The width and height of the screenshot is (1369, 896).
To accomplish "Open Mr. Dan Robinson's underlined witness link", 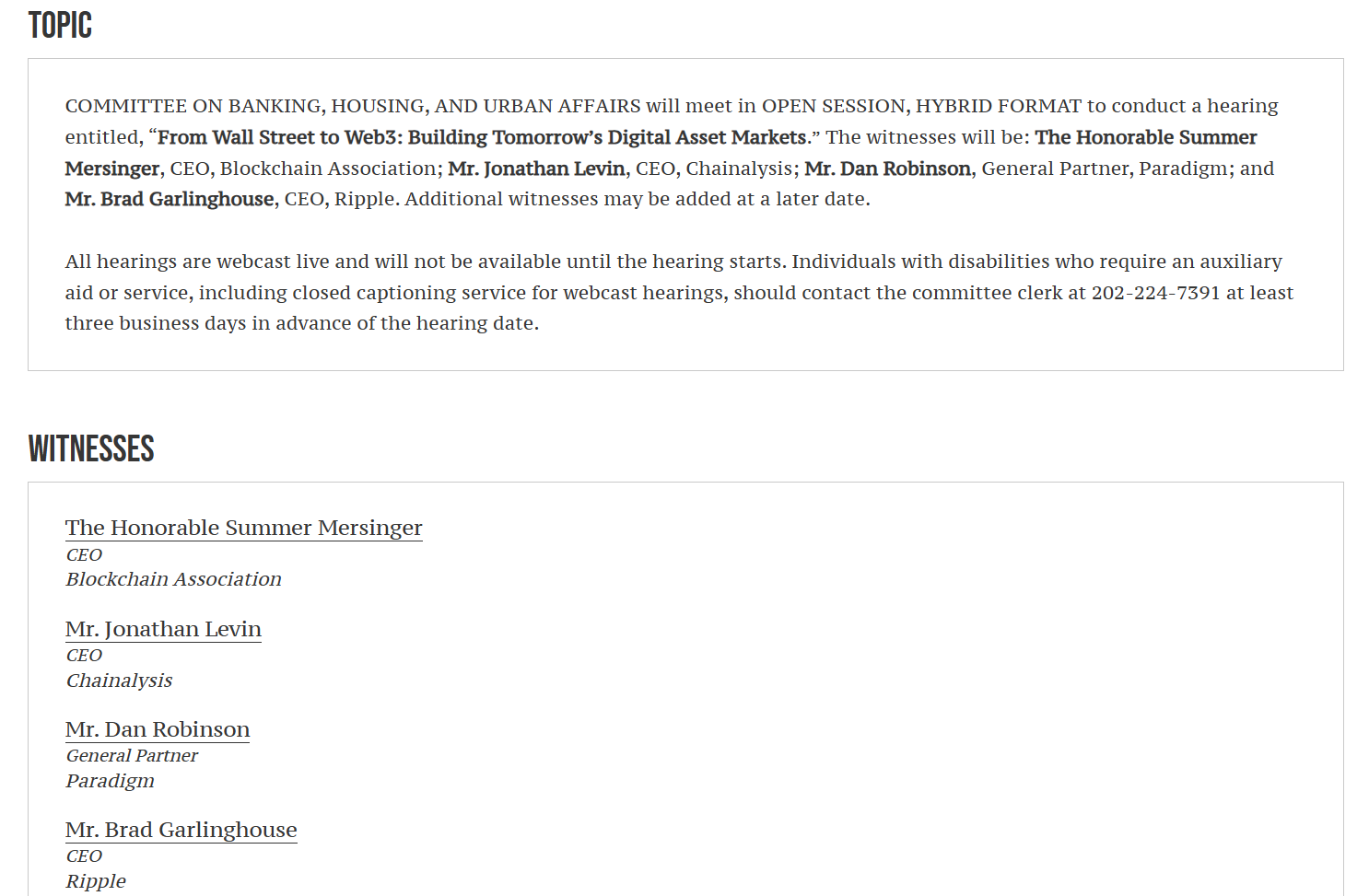I will tap(158, 729).
